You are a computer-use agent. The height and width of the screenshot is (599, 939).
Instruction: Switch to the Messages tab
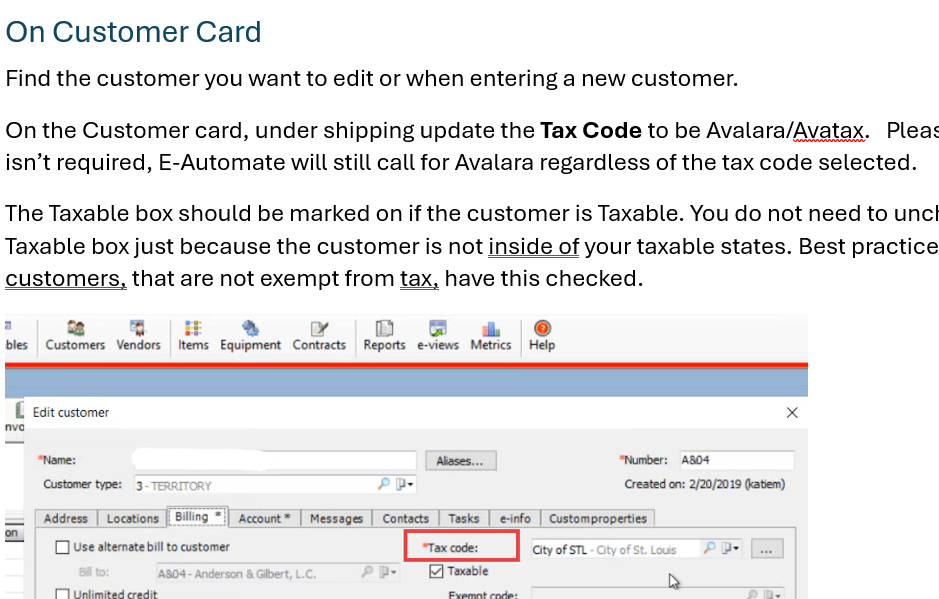point(336,518)
